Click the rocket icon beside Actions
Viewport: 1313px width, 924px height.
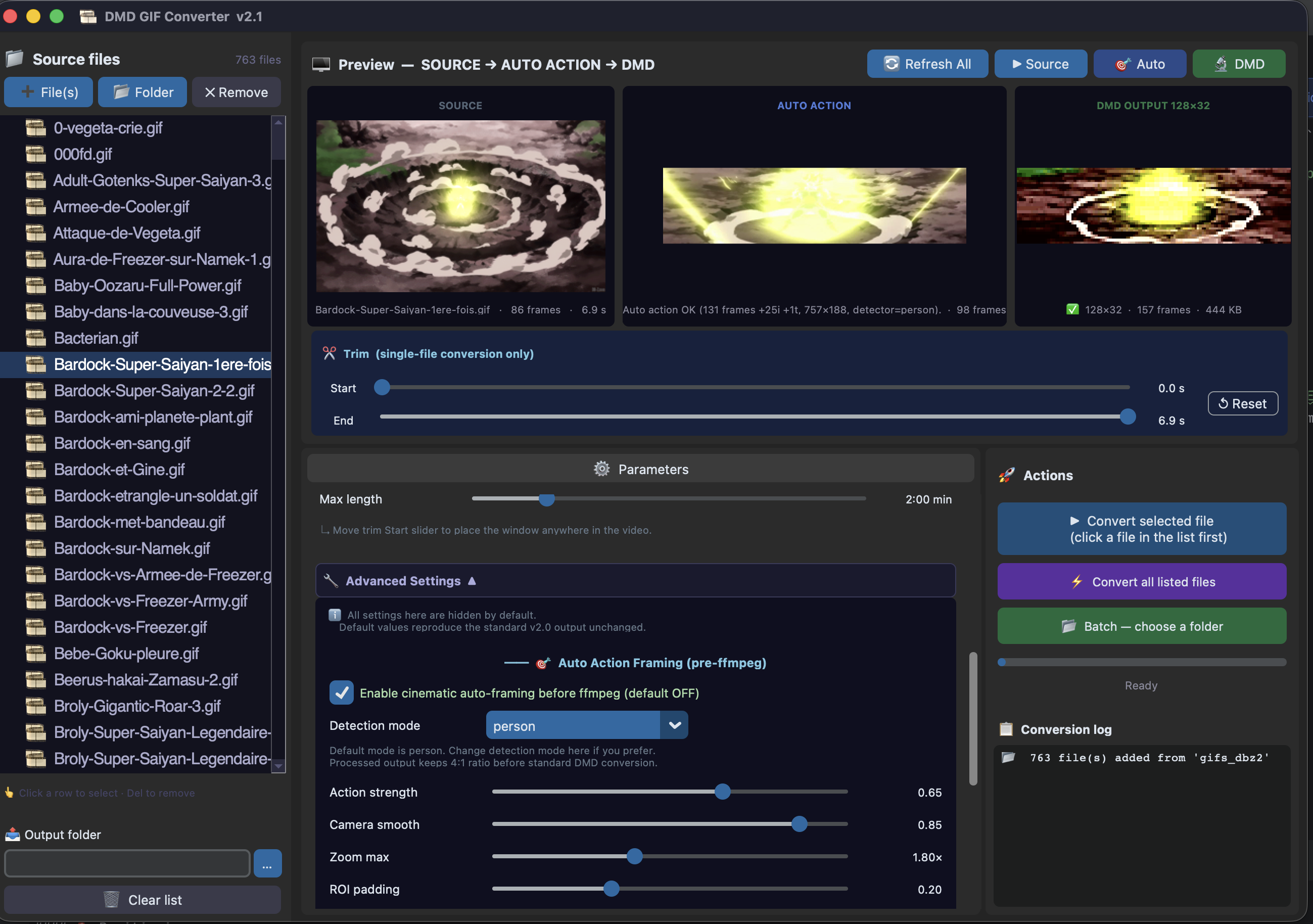coord(1006,475)
